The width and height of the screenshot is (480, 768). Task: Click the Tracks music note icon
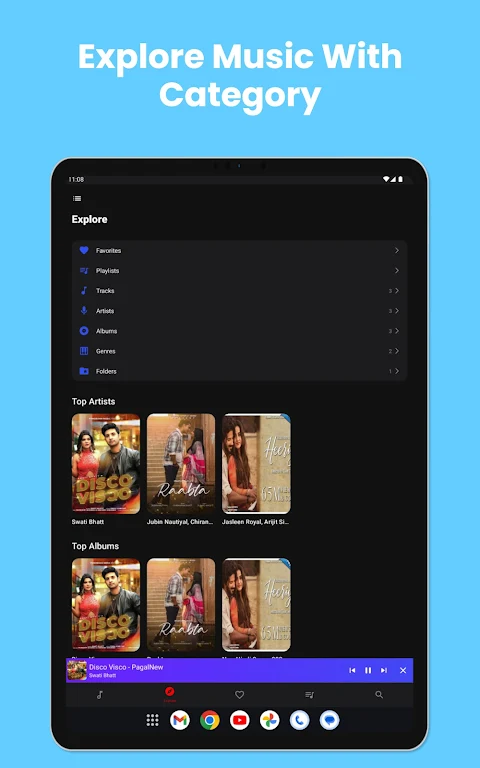point(84,290)
